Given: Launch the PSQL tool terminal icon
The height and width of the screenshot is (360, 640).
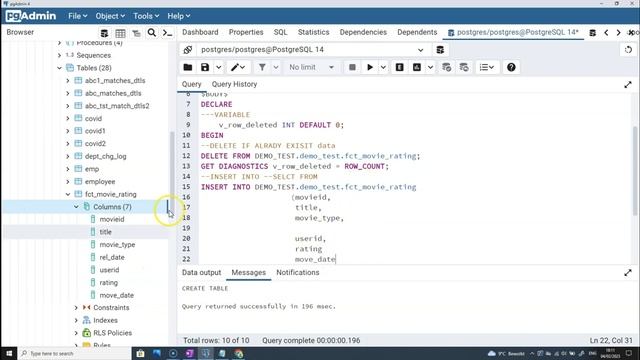Looking at the screenshot, I should 167,33.
